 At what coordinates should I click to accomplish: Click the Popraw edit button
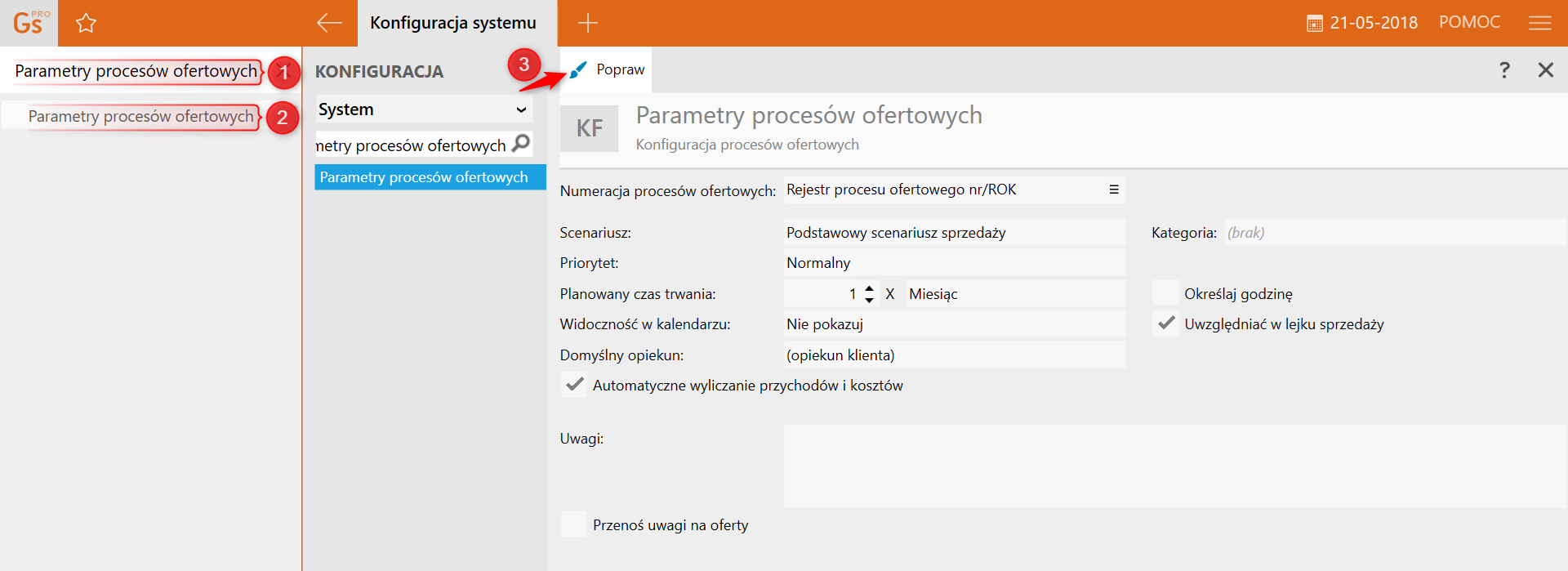(608, 69)
